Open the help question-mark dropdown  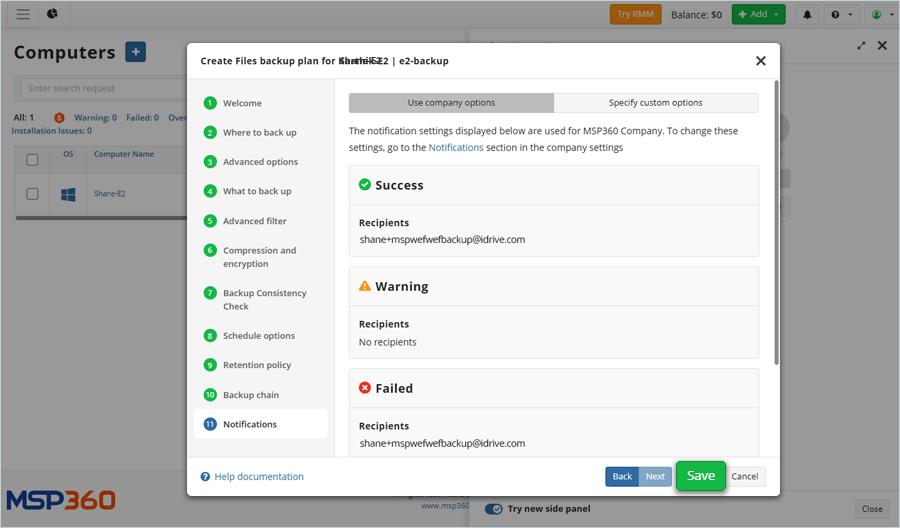click(842, 14)
